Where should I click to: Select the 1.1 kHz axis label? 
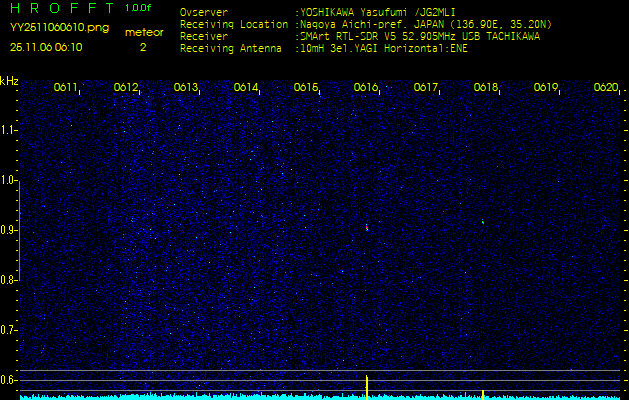[x=9, y=130]
